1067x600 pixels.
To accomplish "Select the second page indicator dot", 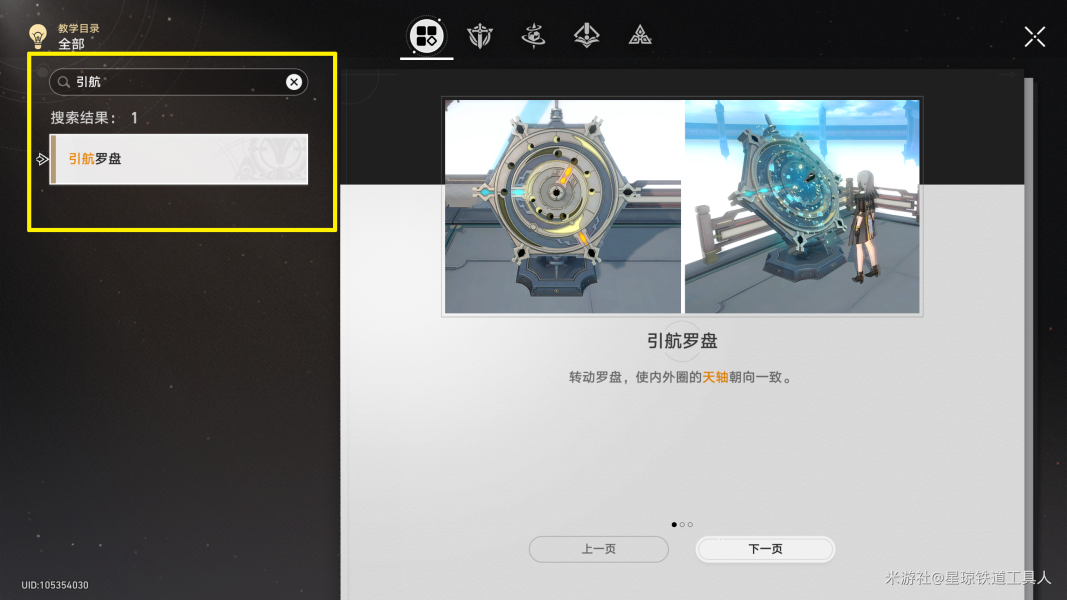I will pos(683,524).
